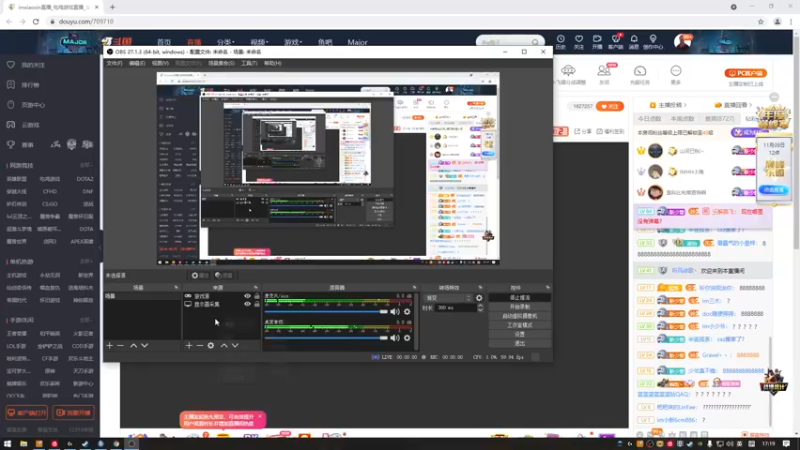The width and height of the screenshot is (800, 450).
Task: Open friends icon in Douyu room toolbar
Action: click(604, 74)
